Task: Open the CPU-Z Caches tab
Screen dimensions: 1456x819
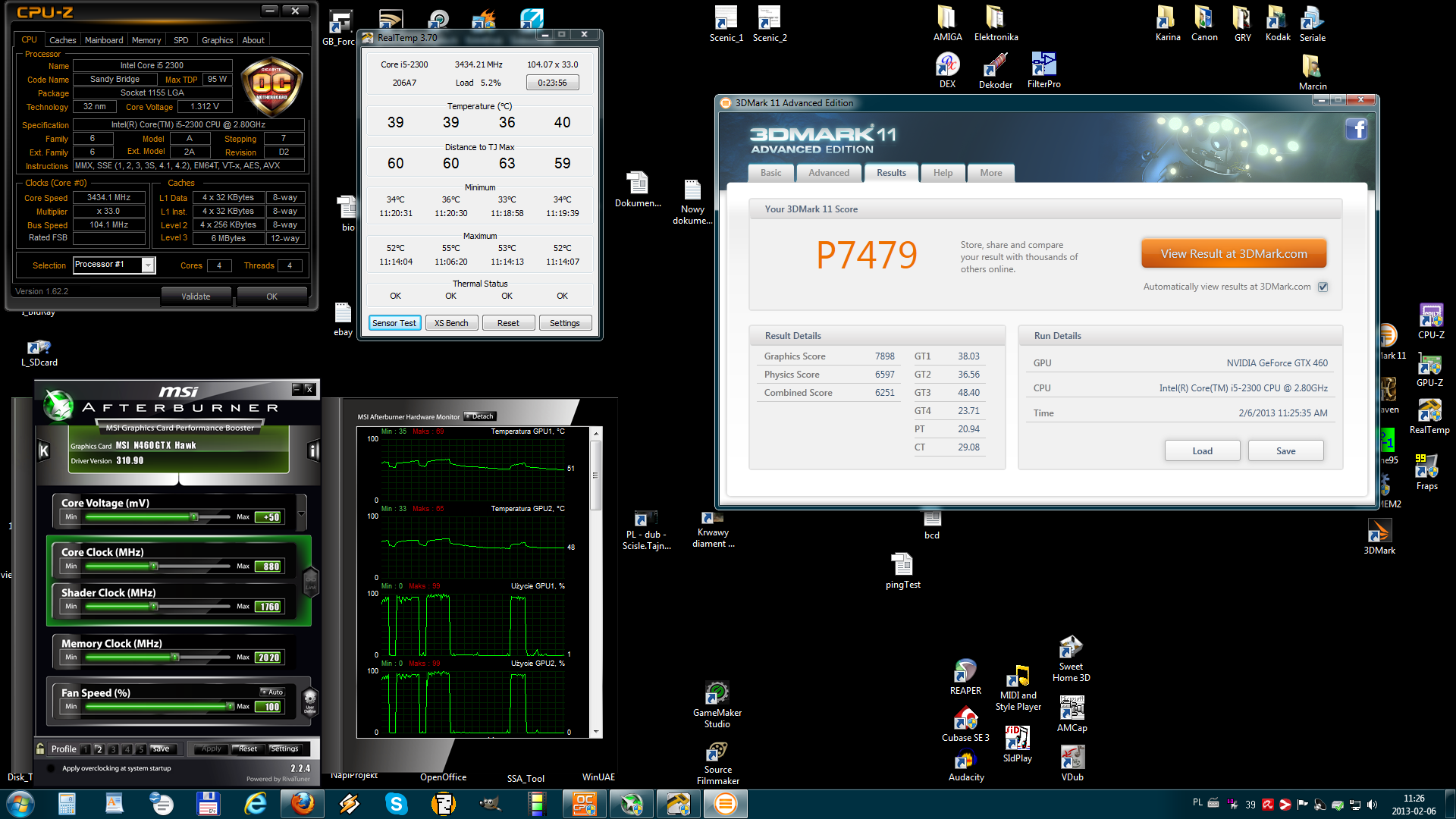Action: point(62,40)
